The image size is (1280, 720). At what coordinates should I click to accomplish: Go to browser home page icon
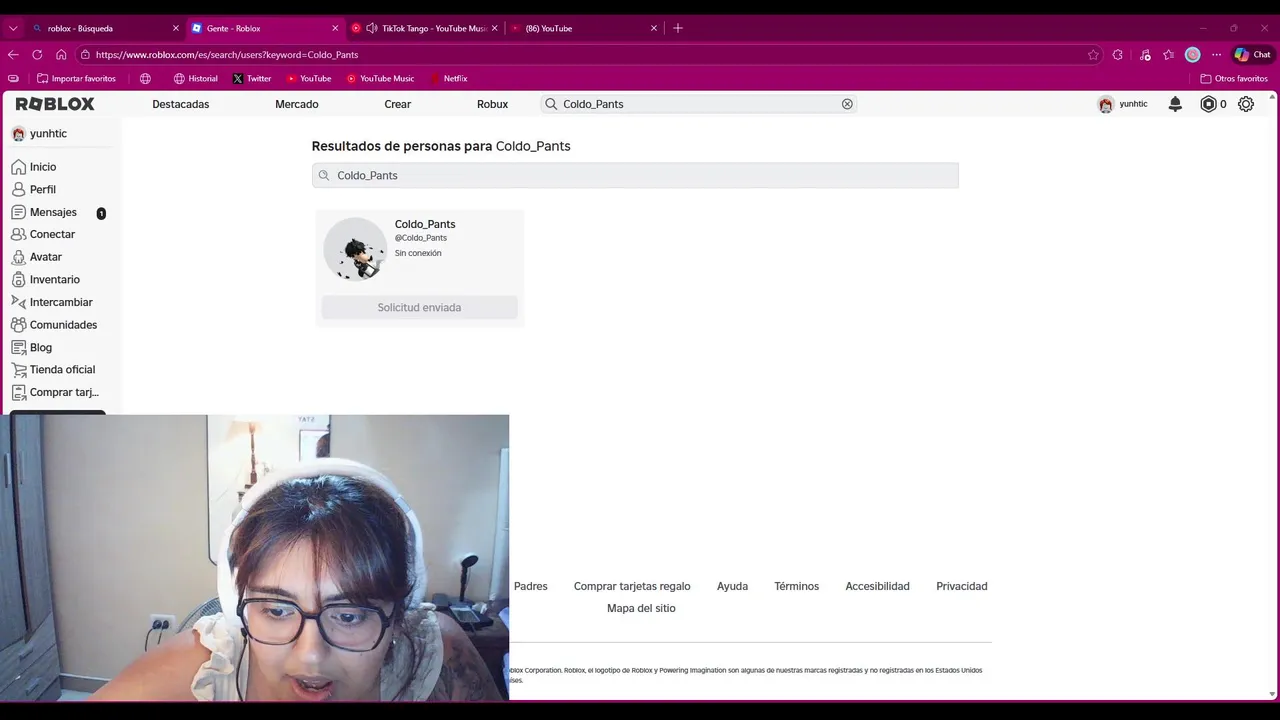tap(61, 55)
